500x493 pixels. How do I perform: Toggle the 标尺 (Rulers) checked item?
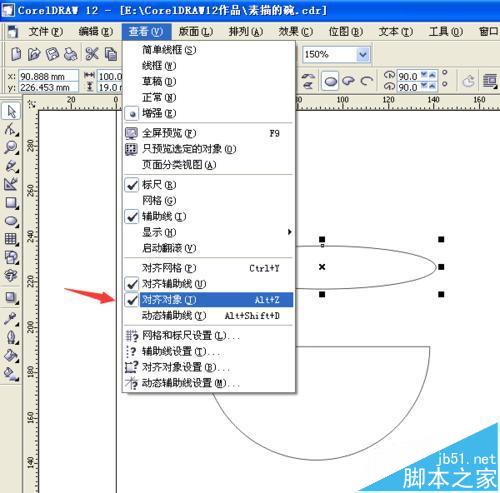[209, 184]
